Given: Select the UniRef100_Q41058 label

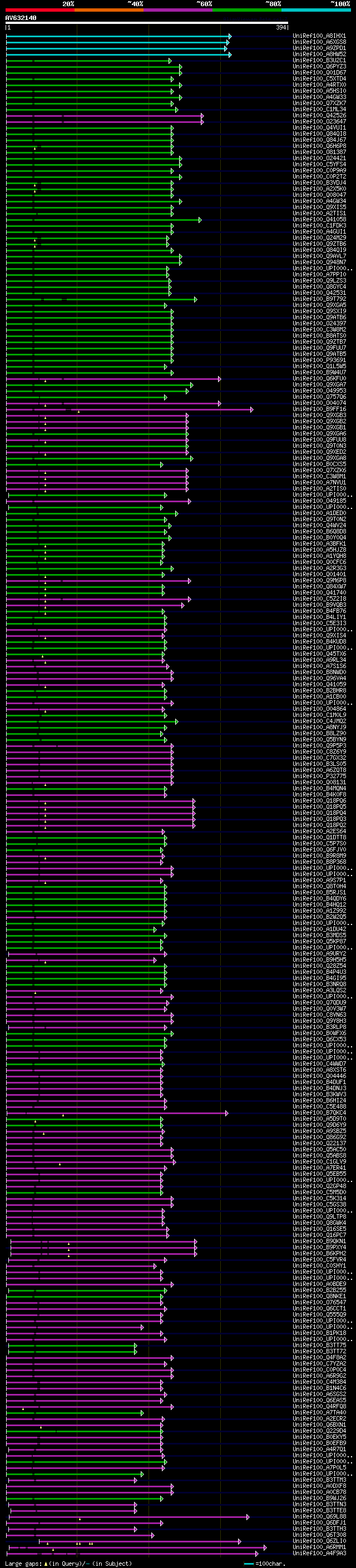Looking at the screenshot, I should click(x=319, y=220).
